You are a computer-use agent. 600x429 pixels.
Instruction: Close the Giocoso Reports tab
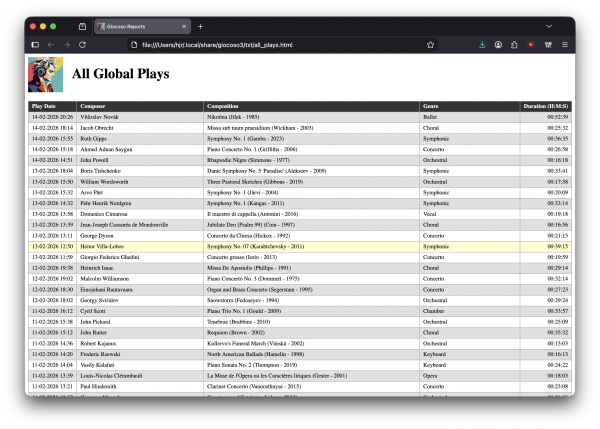coord(181,26)
